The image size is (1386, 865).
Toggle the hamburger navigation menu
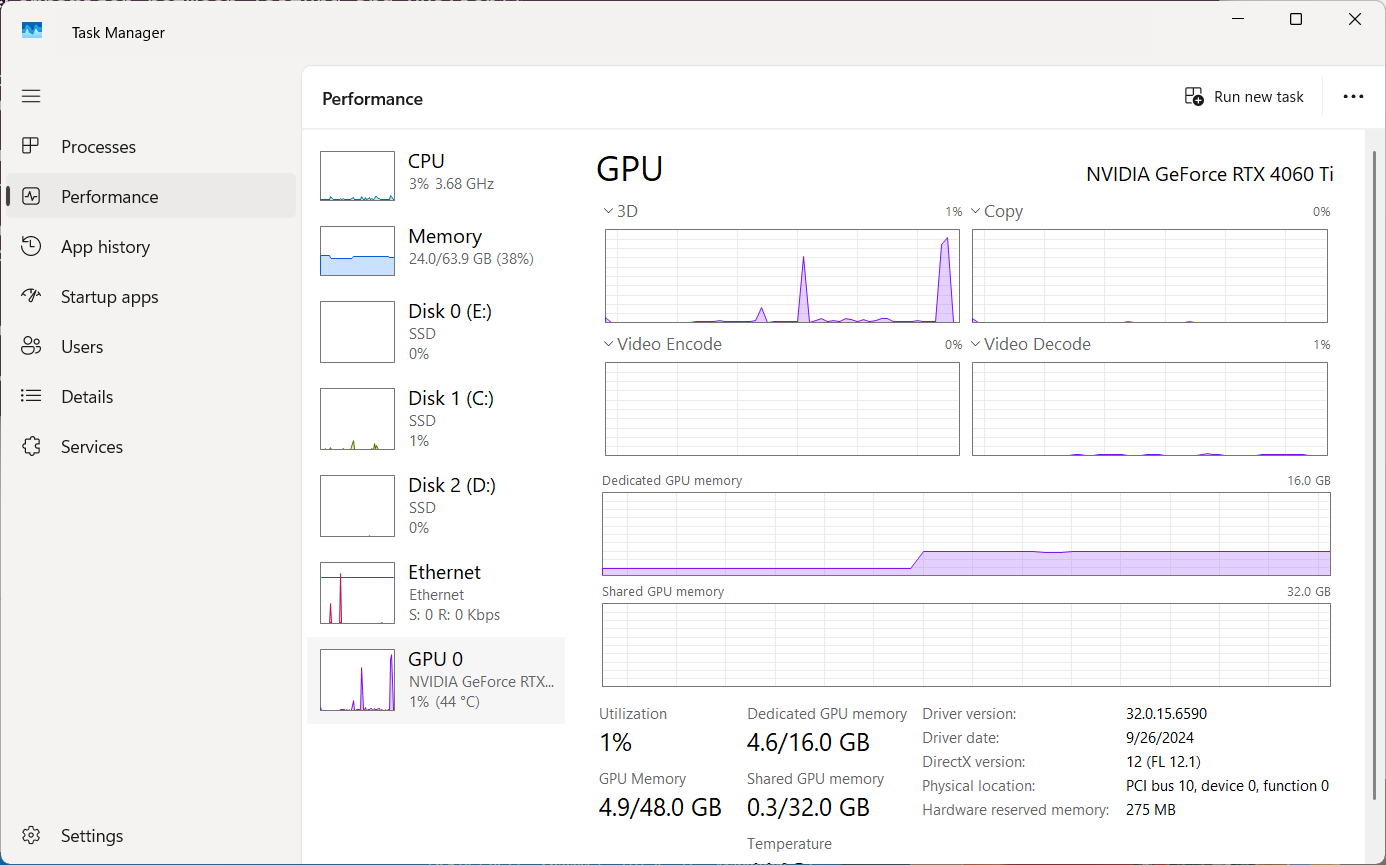click(x=31, y=96)
